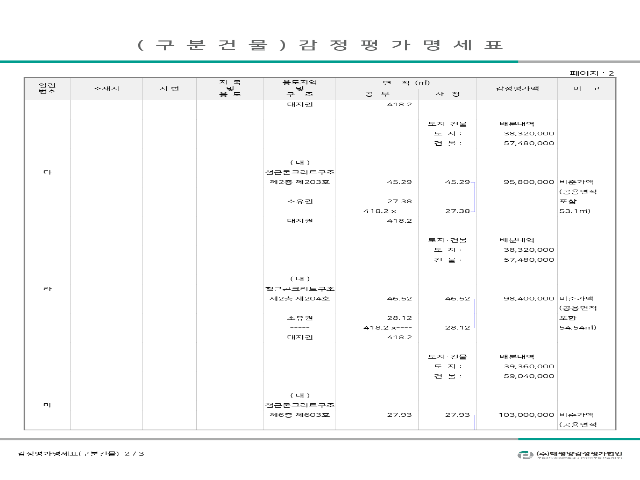640x480 pixels.
Task: Click the 감정평가액 column header
Action: (x=517, y=90)
